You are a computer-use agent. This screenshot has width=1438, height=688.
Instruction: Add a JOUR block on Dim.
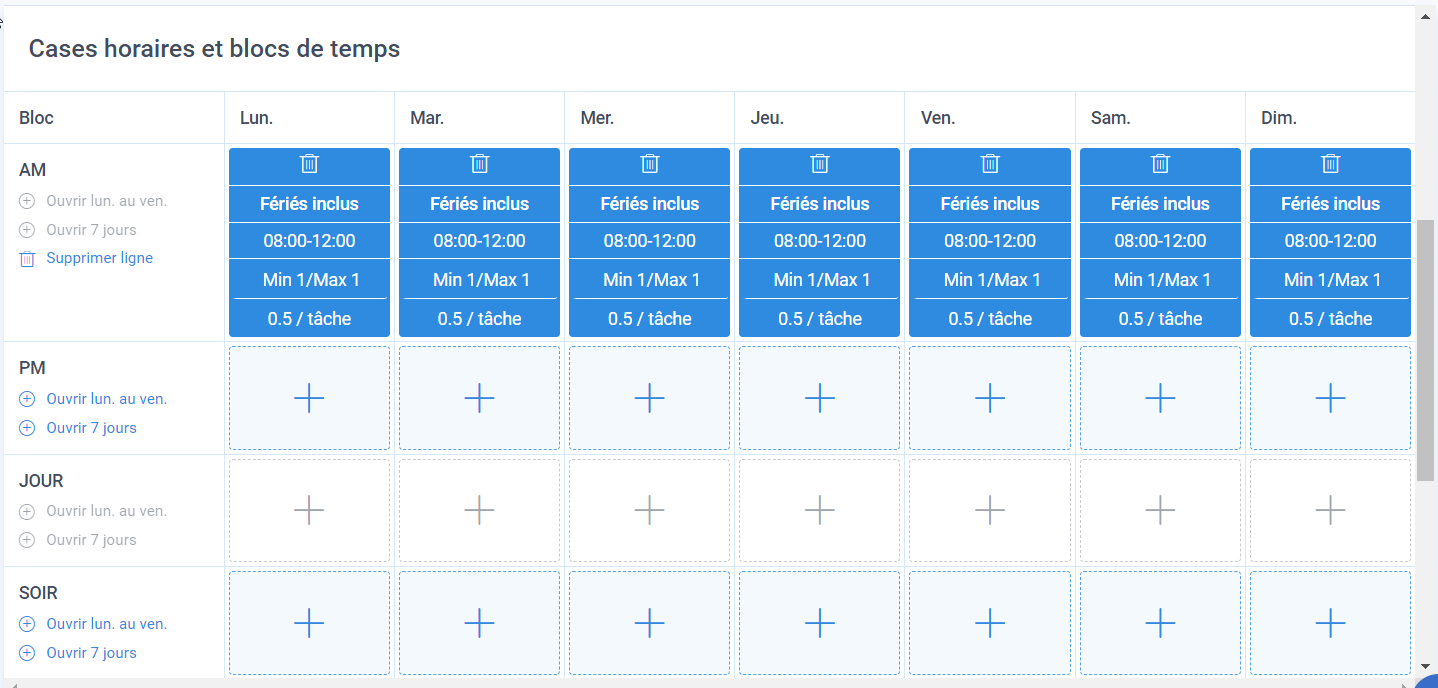coord(1330,510)
